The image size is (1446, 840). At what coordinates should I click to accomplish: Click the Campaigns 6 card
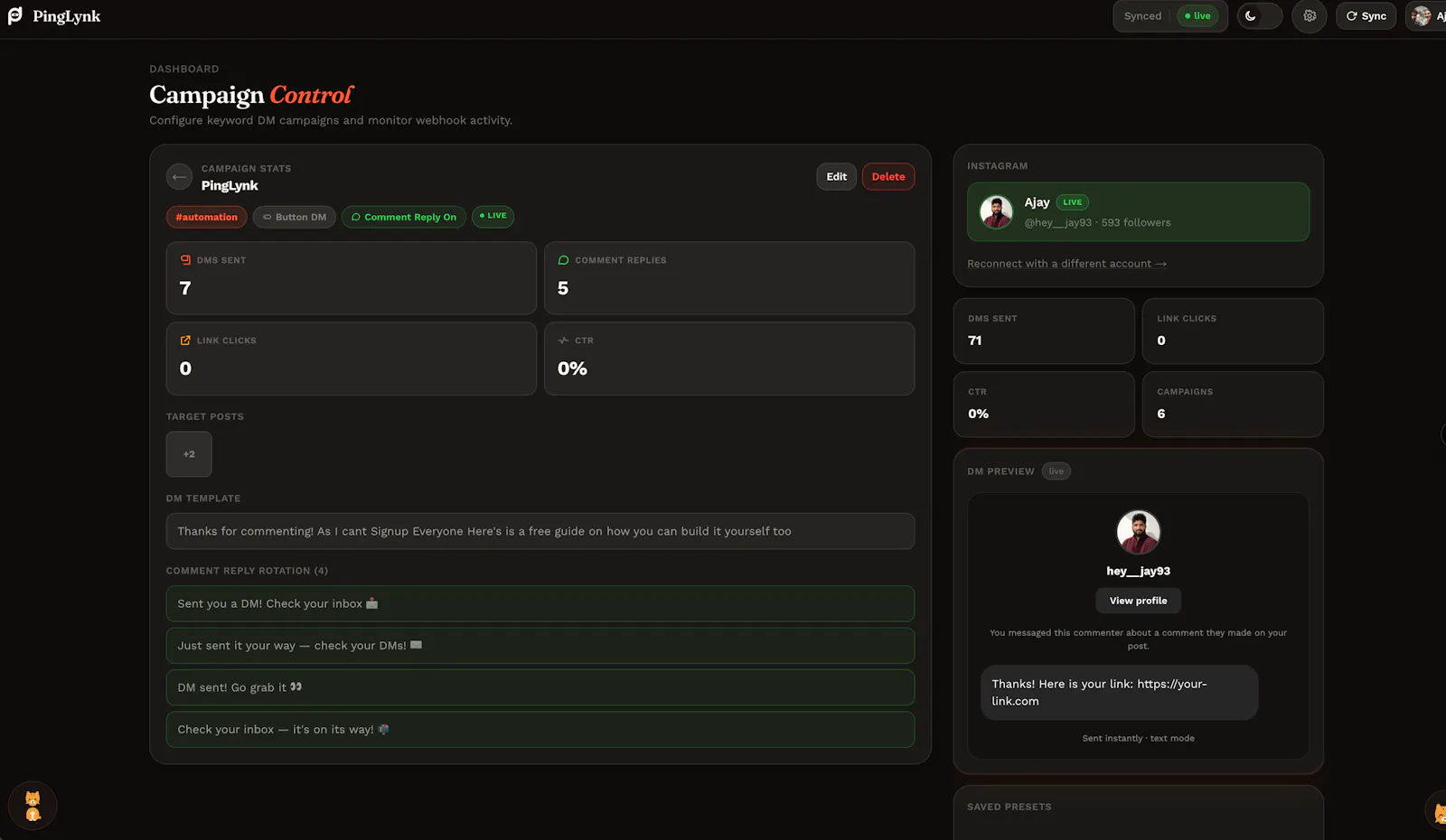click(1233, 405)
